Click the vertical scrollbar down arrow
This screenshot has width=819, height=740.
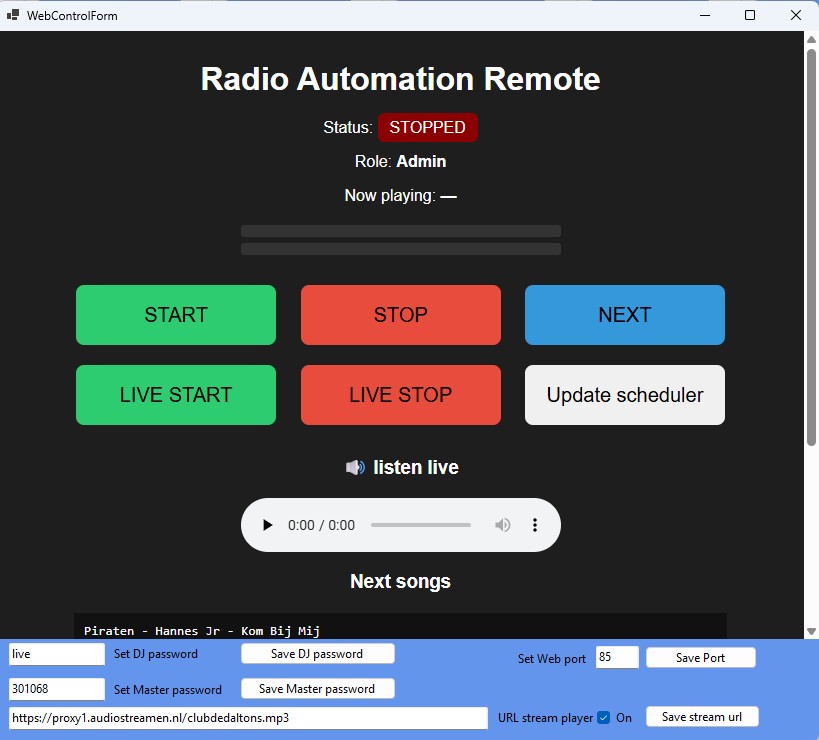tap(811, 630)
